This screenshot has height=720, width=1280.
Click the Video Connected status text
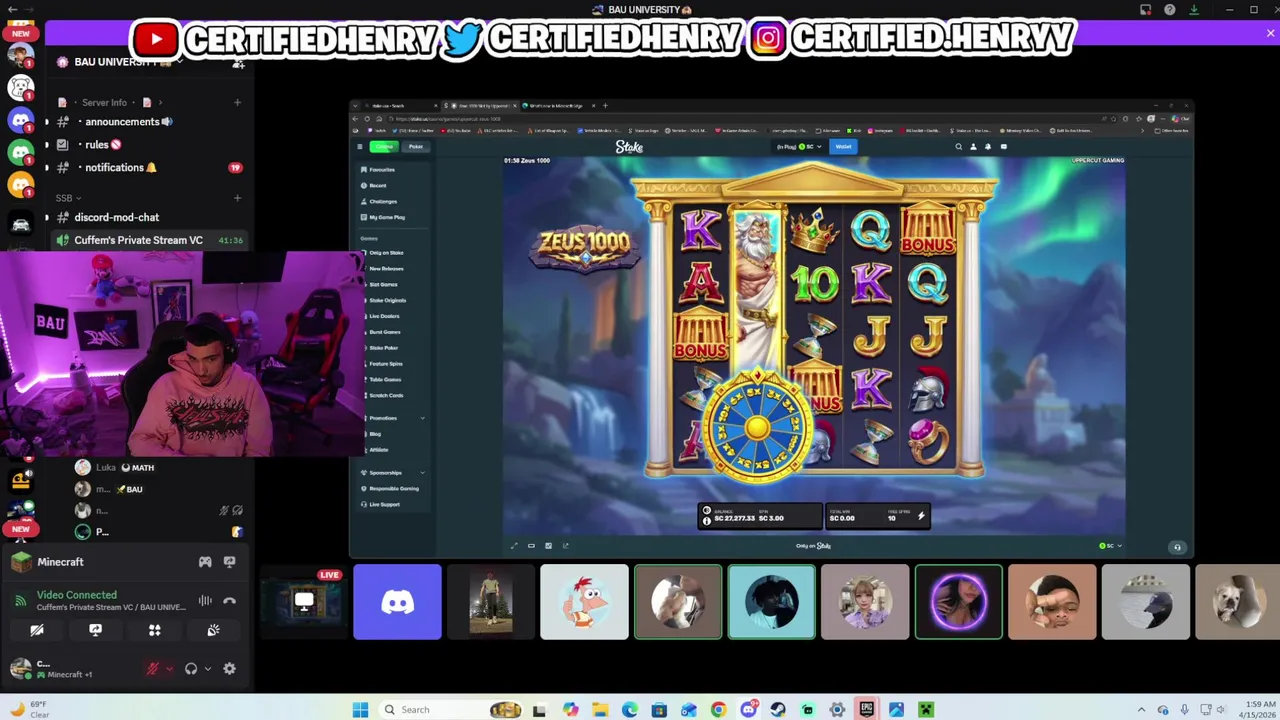pyautogui.click(x=77, y=595)
